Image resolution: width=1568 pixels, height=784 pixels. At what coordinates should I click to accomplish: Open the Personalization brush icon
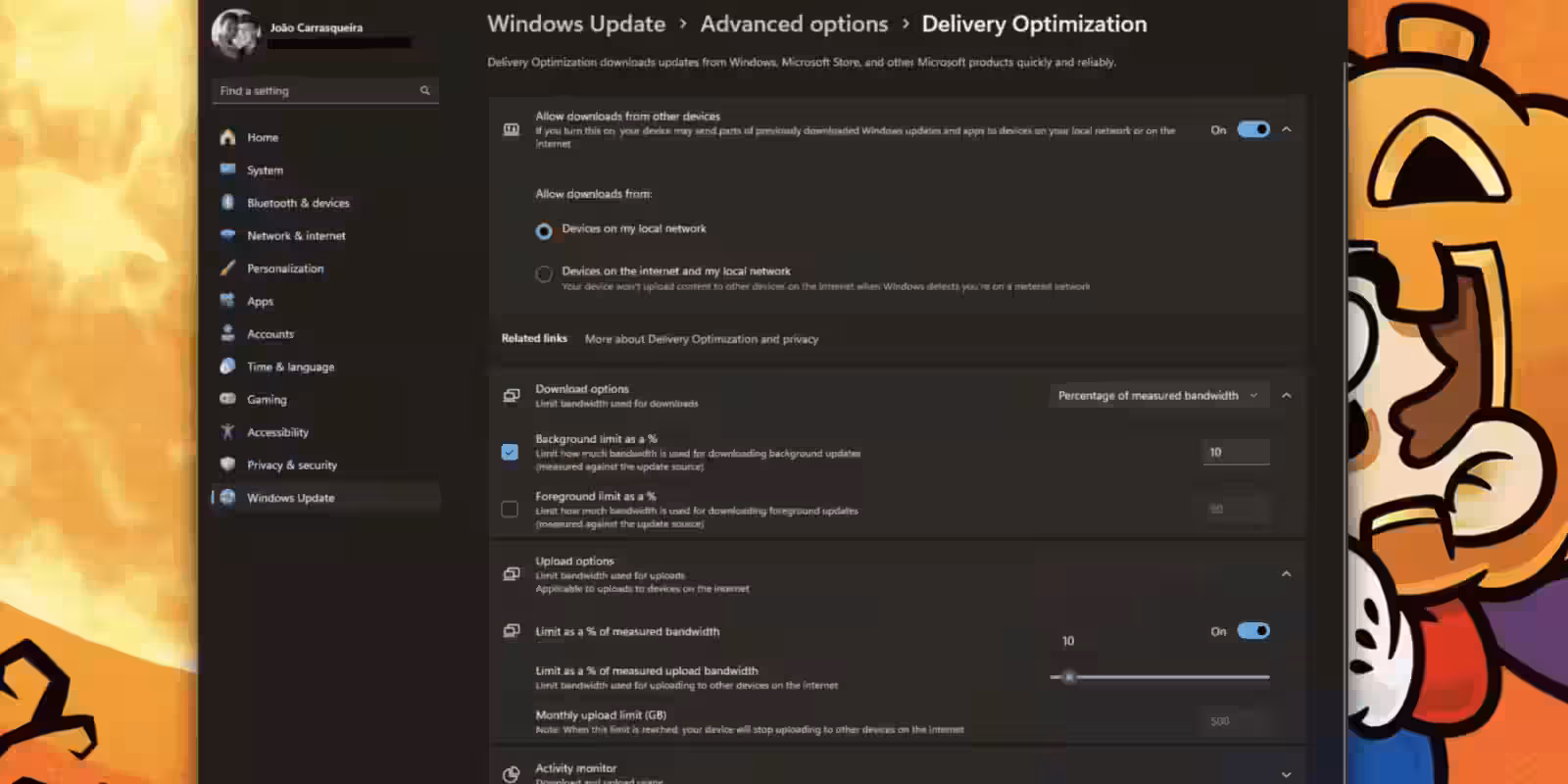click(x=227, y=268)
